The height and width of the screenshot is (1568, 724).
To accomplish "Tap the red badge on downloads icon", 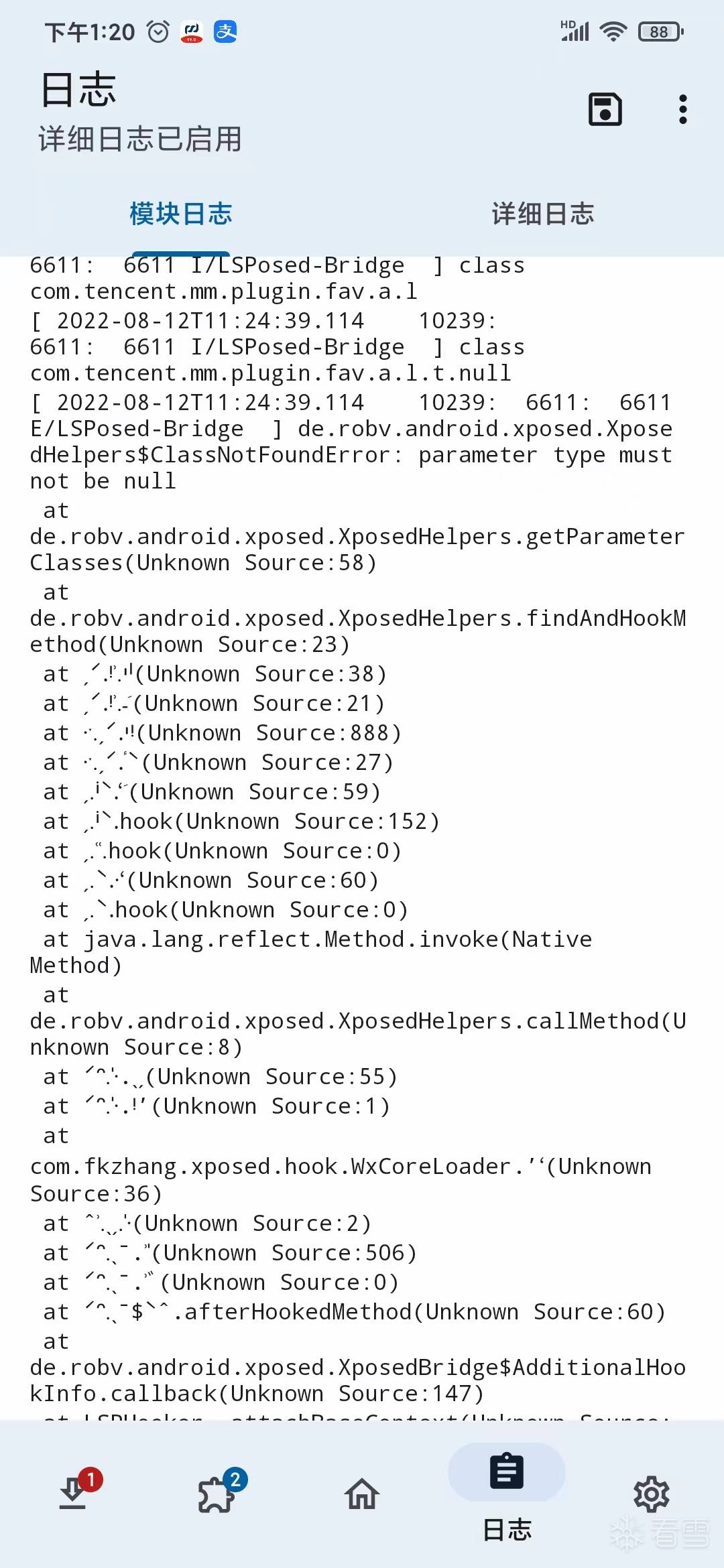I will 90,1479.
